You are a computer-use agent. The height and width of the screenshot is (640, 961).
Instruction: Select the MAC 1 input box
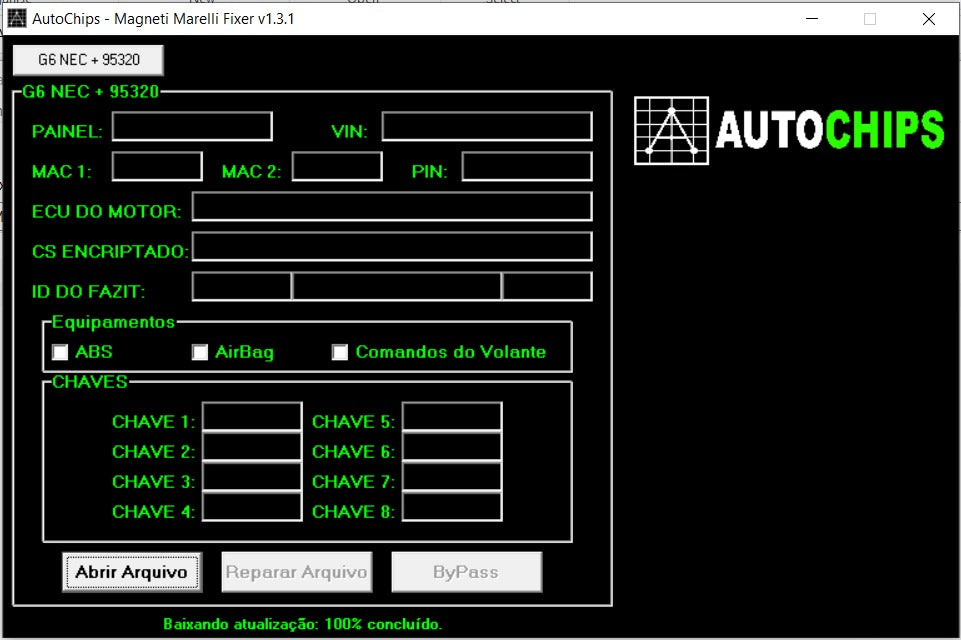click(x=157, y=167)
